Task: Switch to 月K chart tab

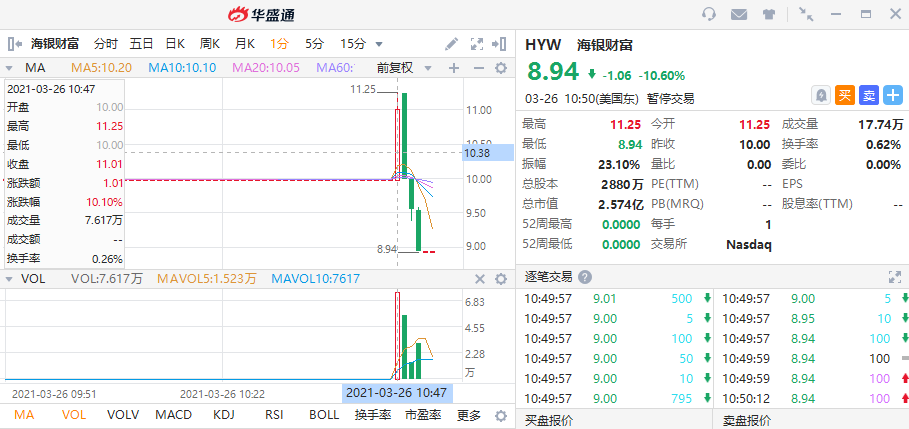Action: point(245,43)
